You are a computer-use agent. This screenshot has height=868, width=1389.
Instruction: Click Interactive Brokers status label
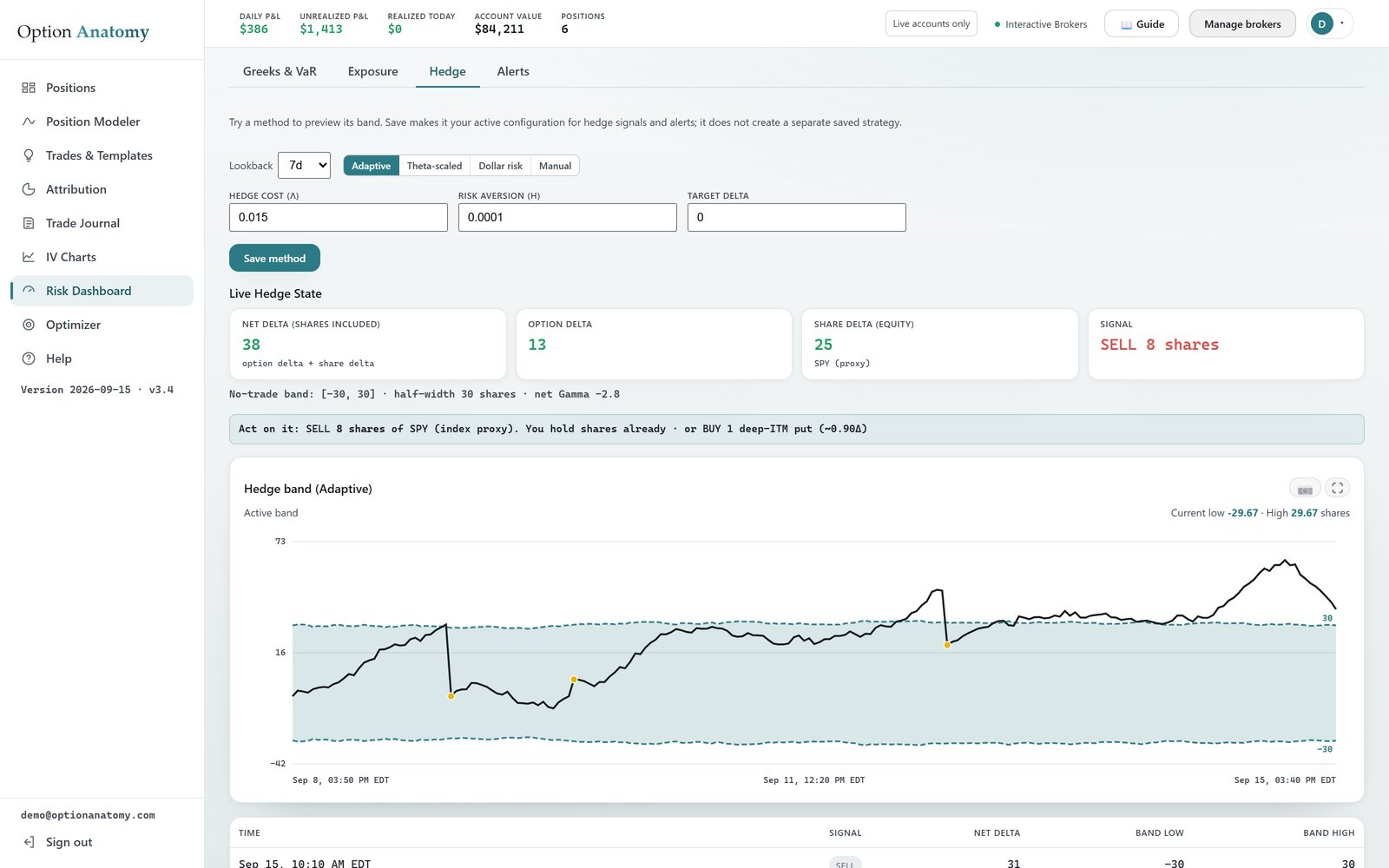pos(1041,24)
